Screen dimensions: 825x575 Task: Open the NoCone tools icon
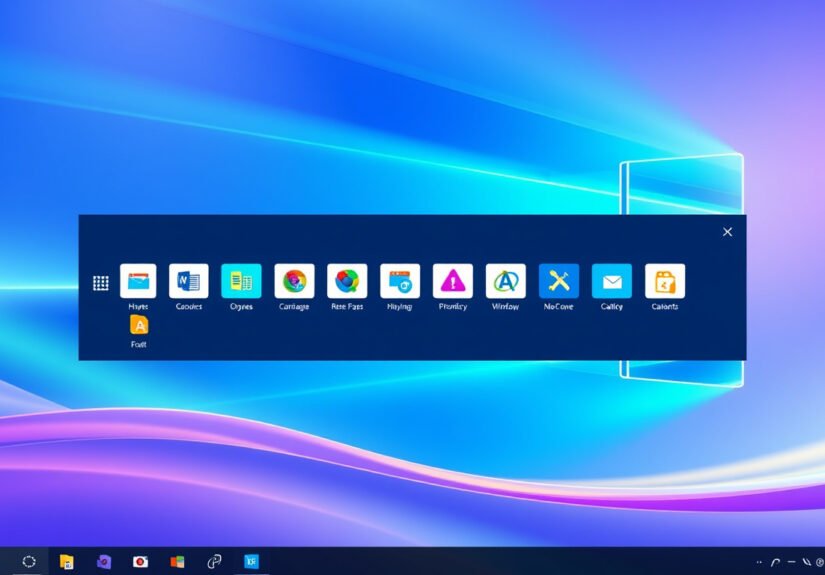click(559, 281)
